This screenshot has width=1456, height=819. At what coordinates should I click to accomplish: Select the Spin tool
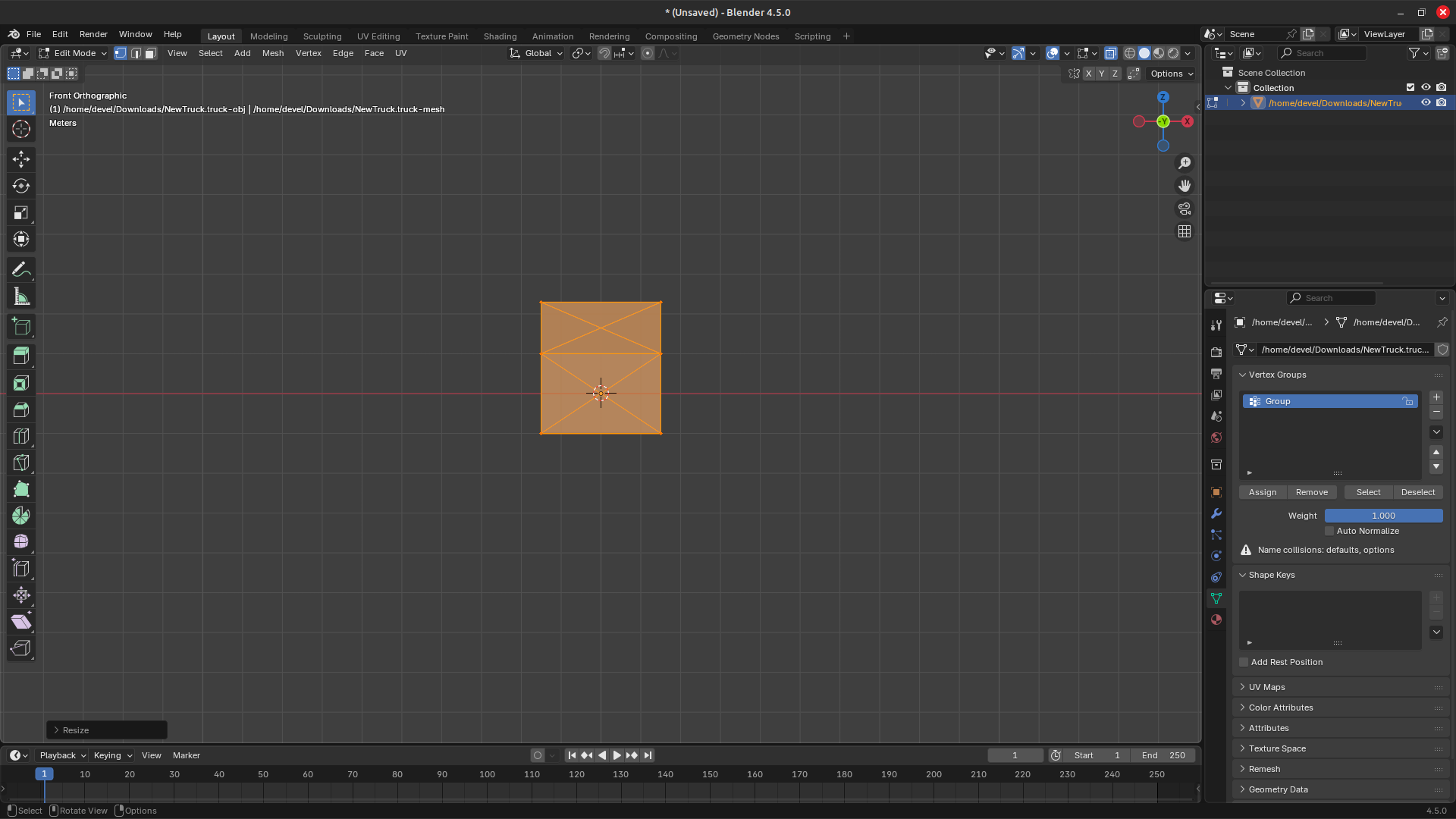21,516
